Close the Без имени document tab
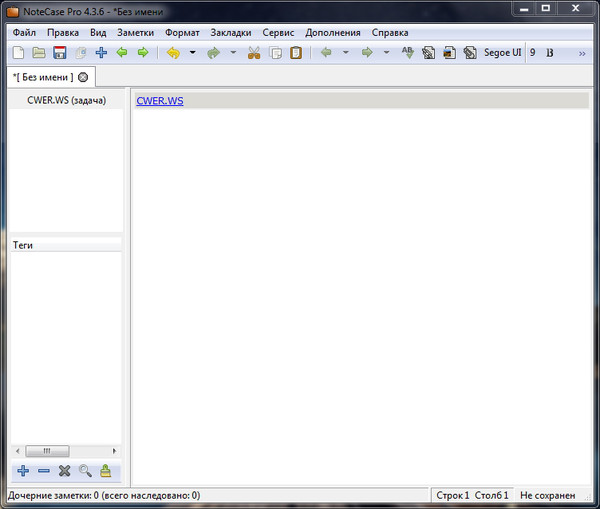The height and width of the screenshot is (509, 600). [x=82, y=77]
